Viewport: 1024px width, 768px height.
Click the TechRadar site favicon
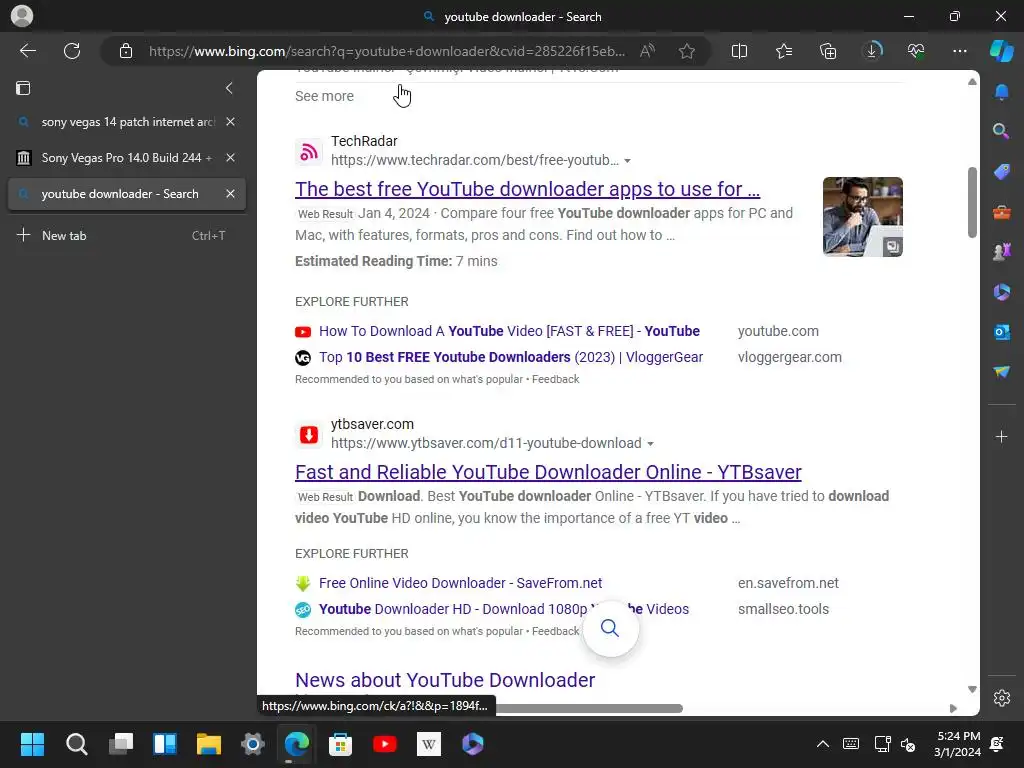click(309, 152)
